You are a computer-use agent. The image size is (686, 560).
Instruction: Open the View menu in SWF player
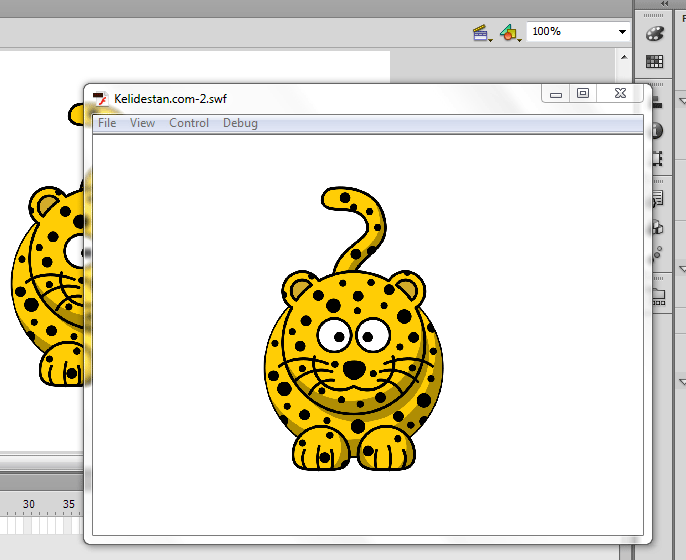coord(142,123)
